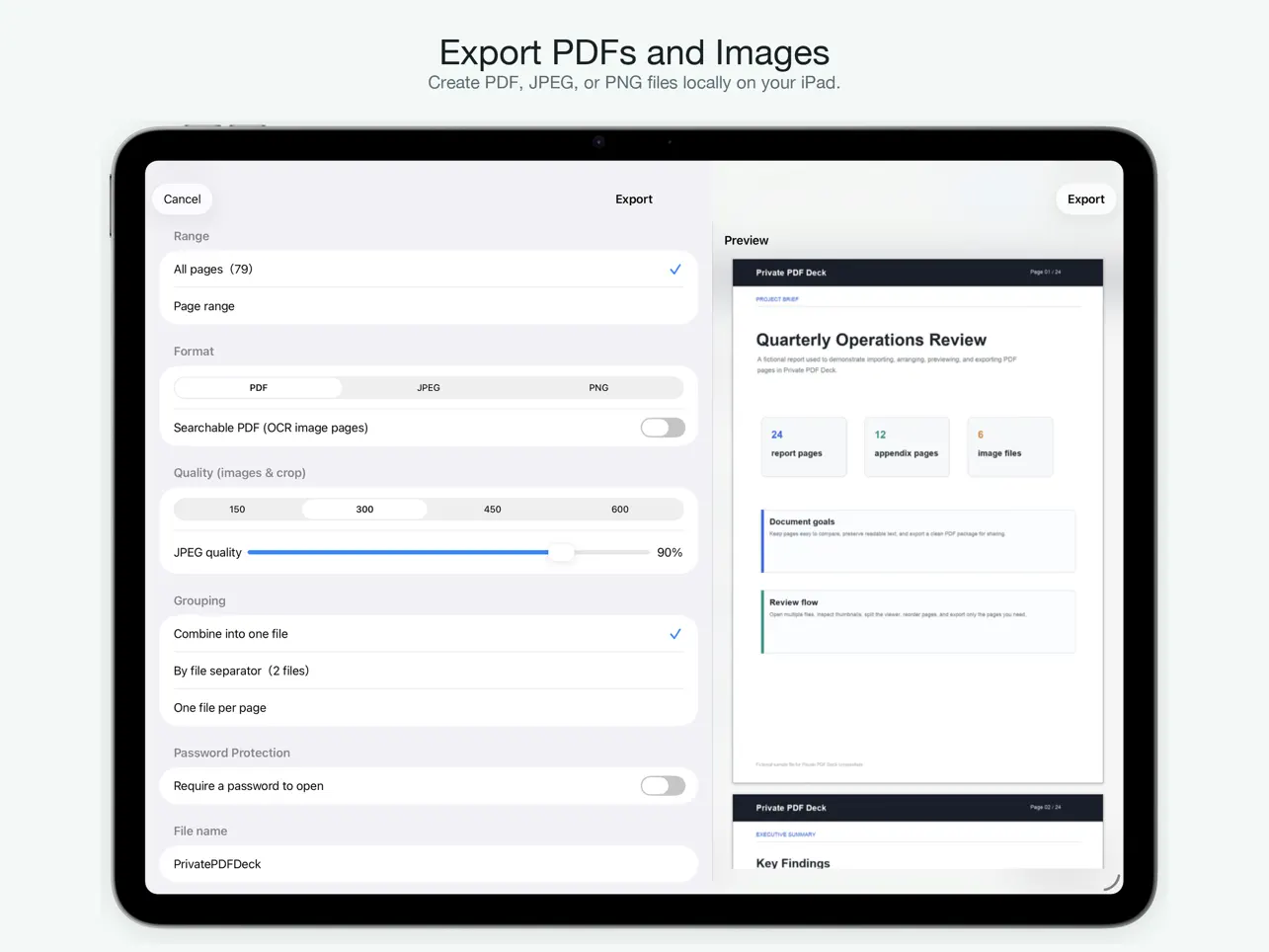This screenshot has height=952, width=1269.
Task: Click the 6 image files card in preview
Action: tap(1010, 446)
